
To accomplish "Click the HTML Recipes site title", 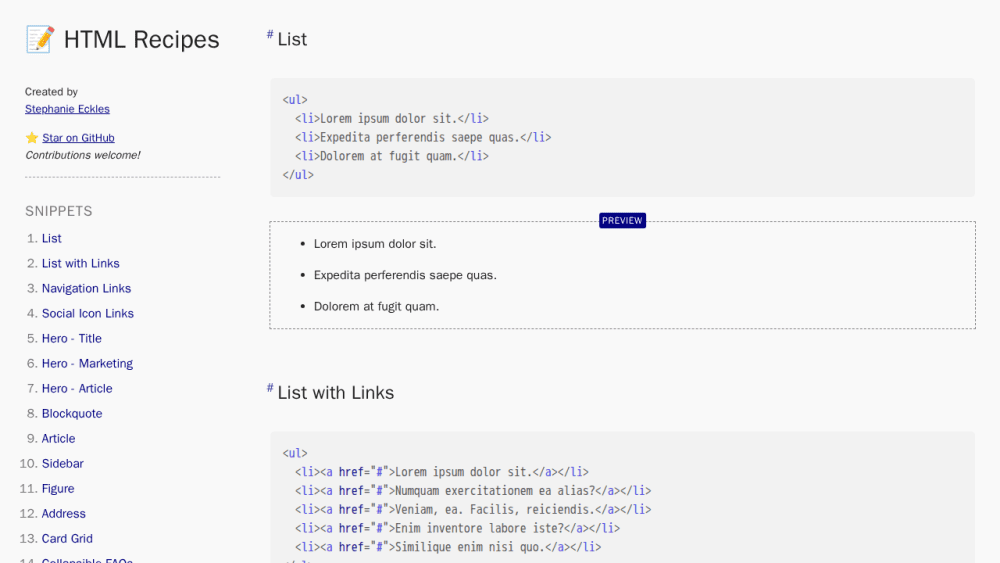I will tap(142, 40).
